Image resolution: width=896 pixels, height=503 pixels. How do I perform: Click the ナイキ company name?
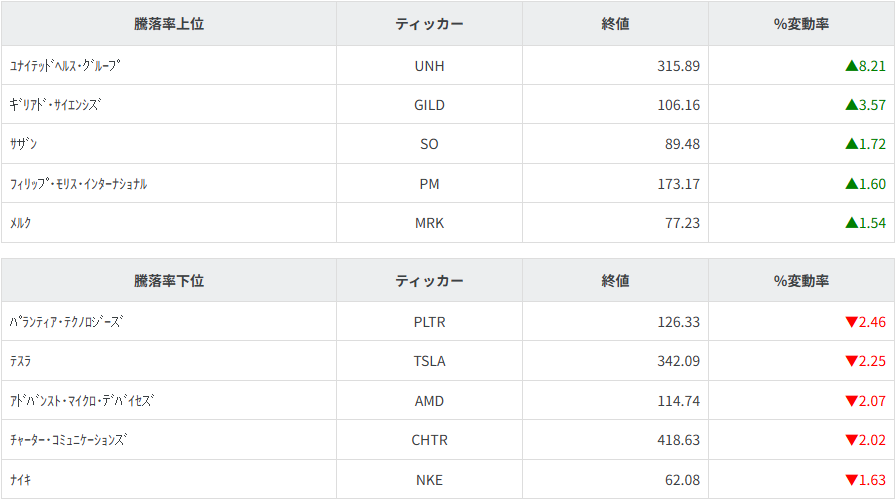pyautogui.click(x=21, y=480)
